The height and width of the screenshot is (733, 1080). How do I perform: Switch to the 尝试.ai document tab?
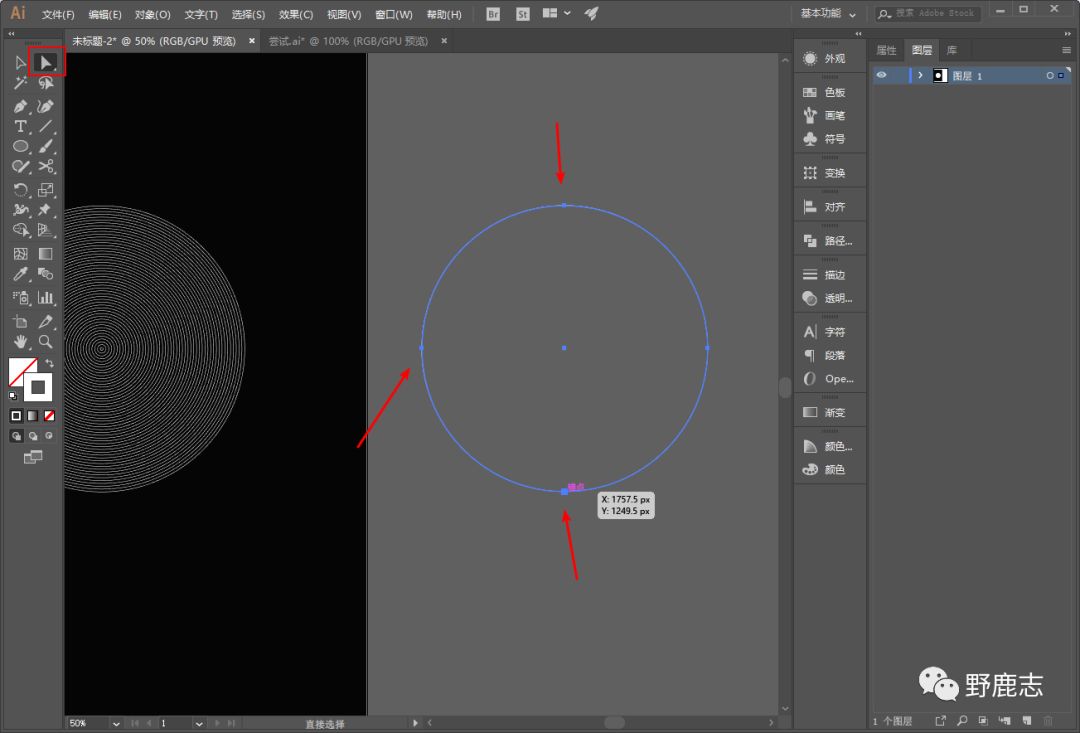click(x=347, y=41)
